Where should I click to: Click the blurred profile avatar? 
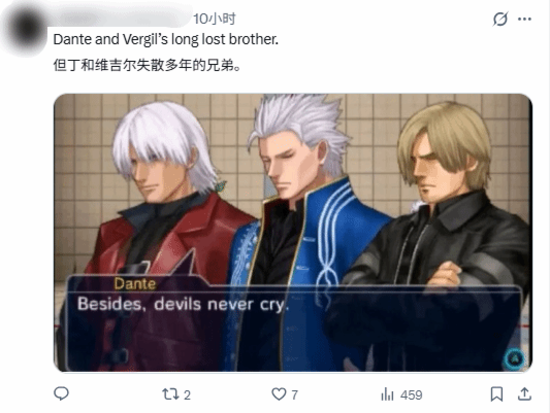[25, 28]
